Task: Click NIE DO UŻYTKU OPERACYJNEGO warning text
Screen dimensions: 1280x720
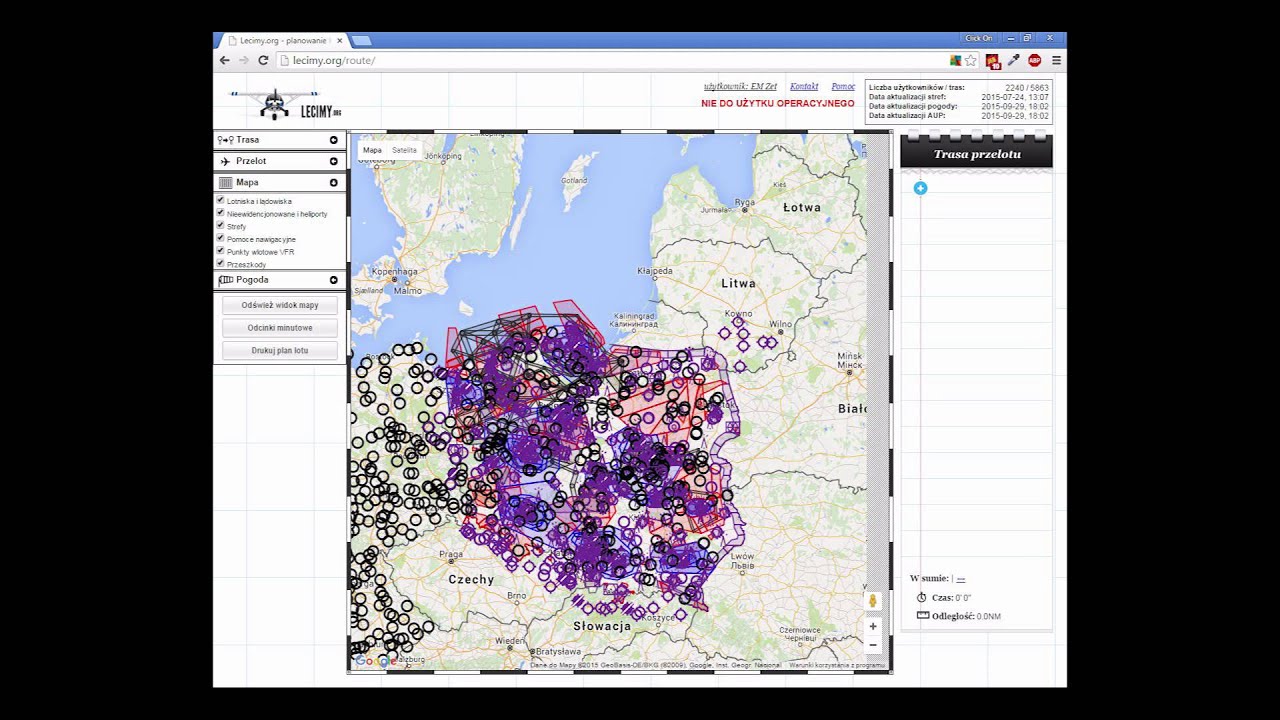Action: point(778,103)
